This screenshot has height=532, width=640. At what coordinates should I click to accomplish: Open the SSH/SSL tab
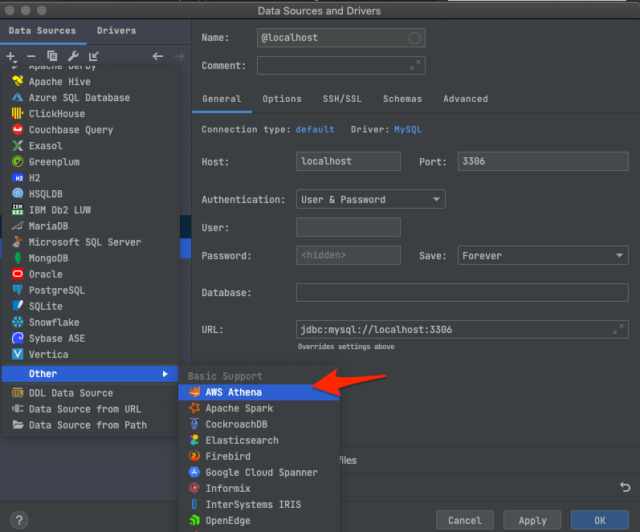pos(342,99)
